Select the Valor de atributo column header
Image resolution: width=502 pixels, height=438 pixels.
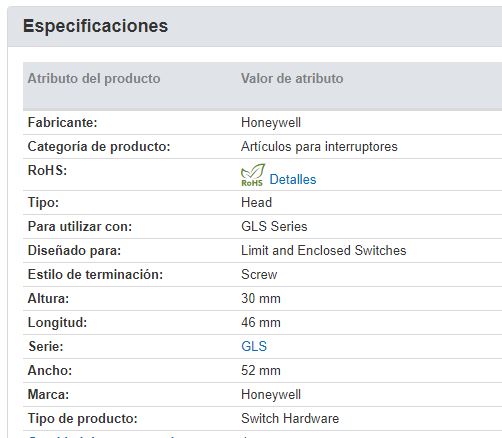click(292, 79)
